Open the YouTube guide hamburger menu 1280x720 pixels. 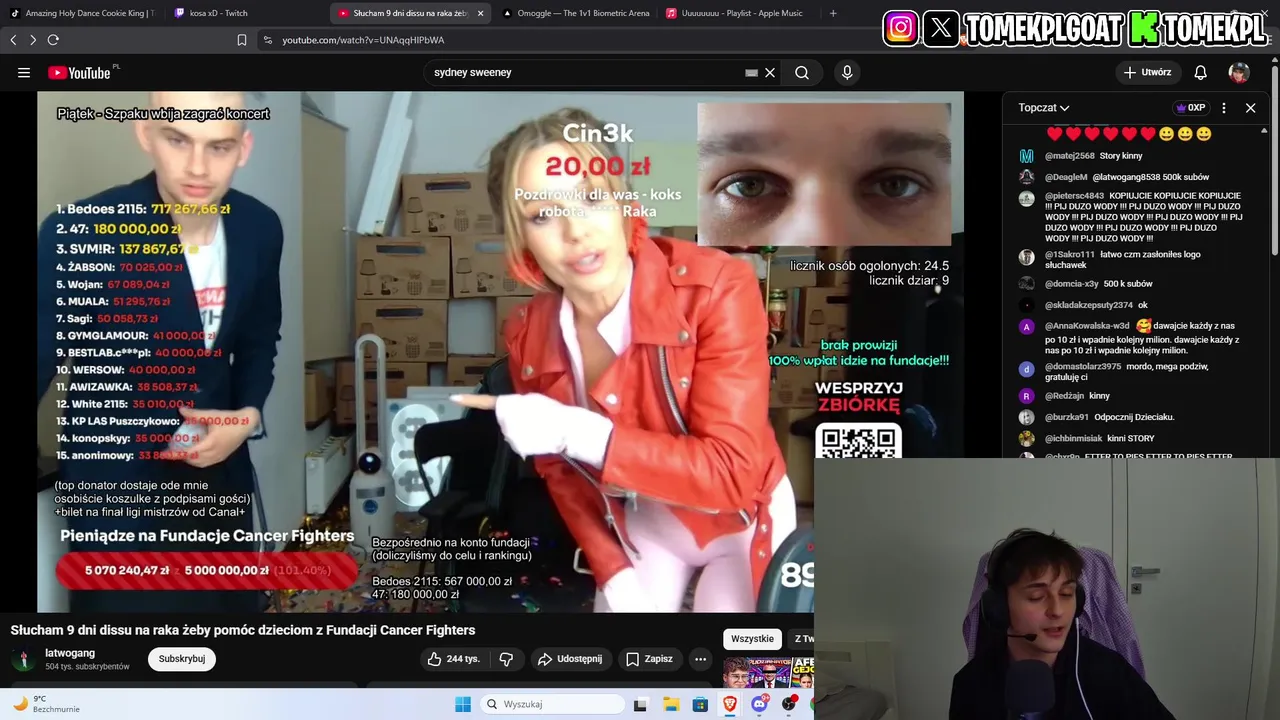coord(24,72)
